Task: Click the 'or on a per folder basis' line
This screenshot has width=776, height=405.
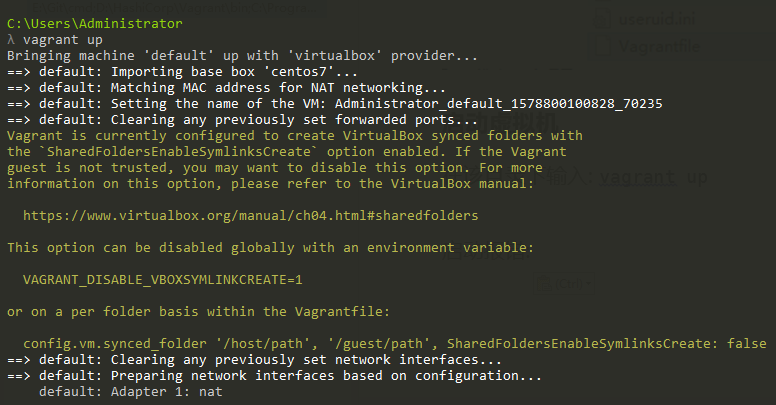Action: pos(166,311)
